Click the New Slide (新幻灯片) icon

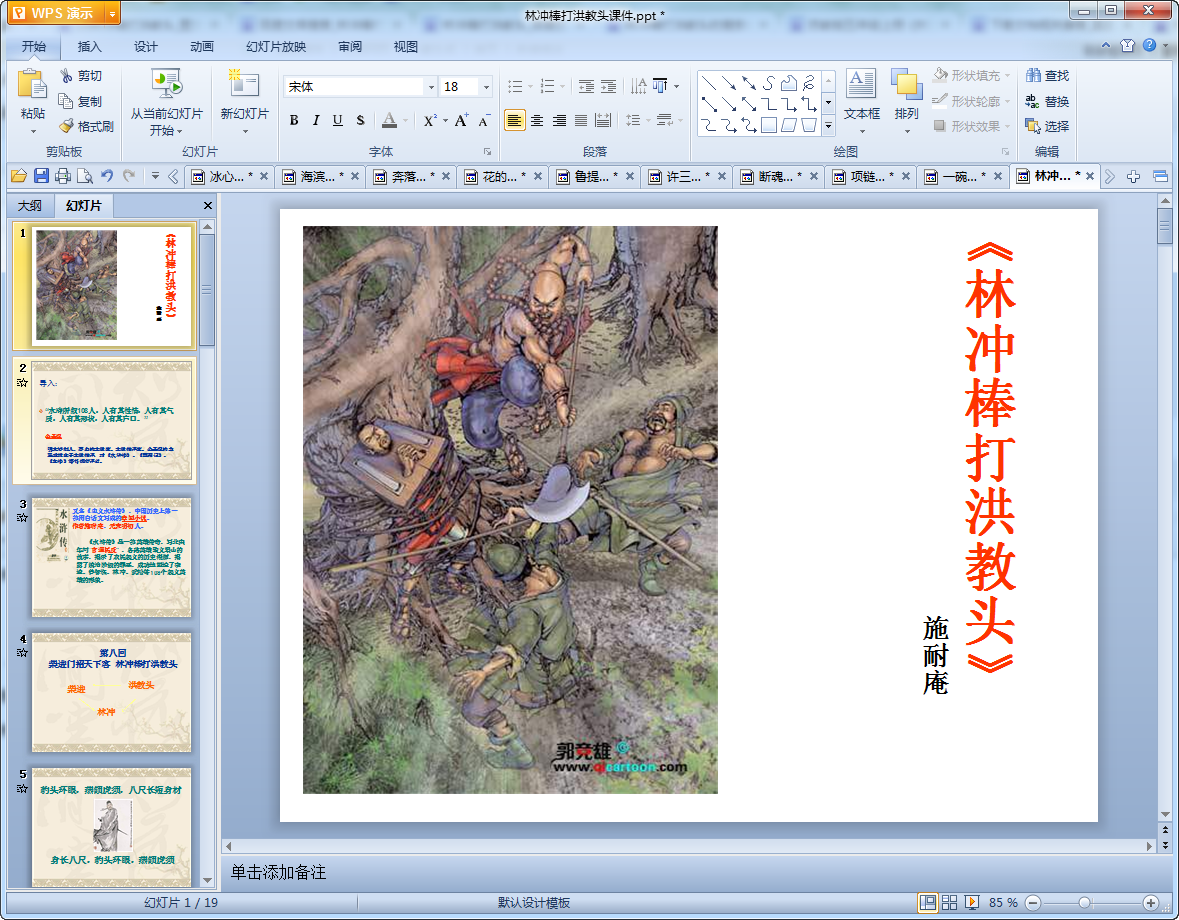pos(244,84)
